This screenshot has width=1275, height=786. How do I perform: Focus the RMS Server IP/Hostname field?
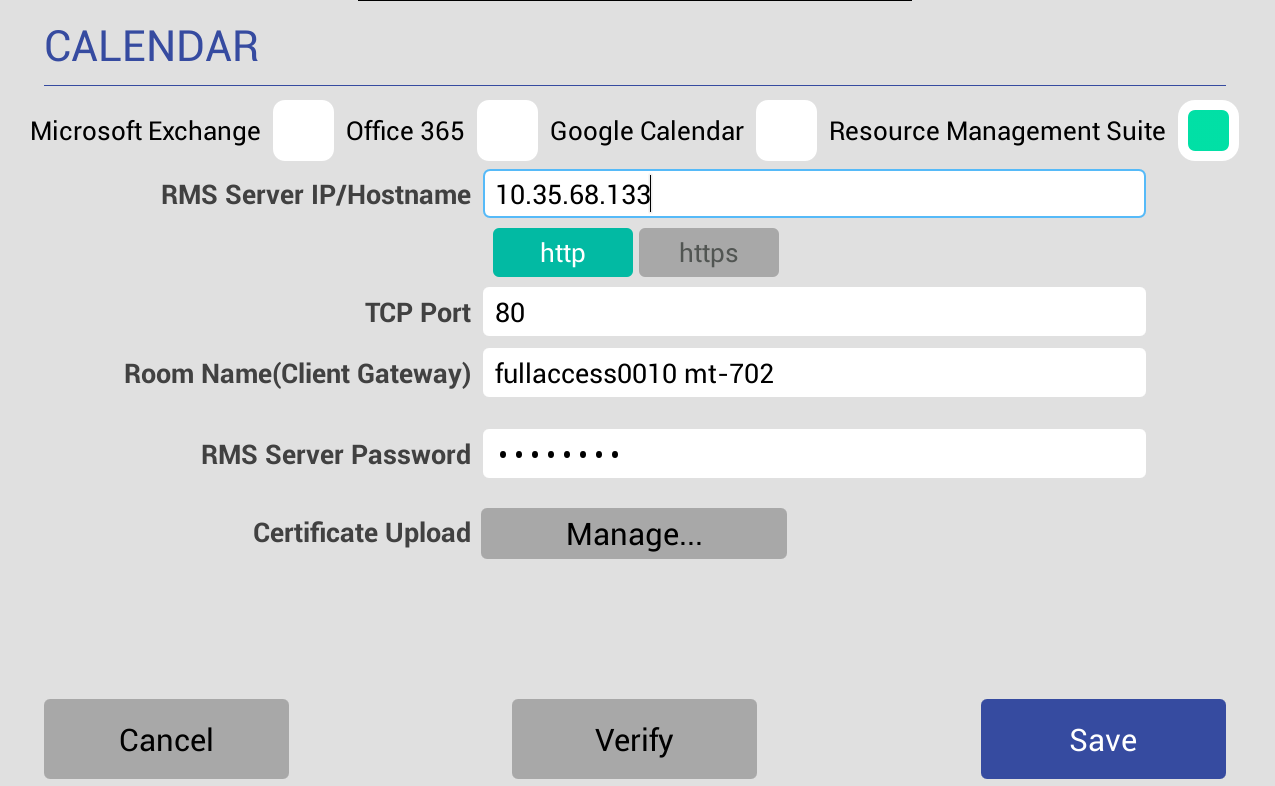point(814,194)
